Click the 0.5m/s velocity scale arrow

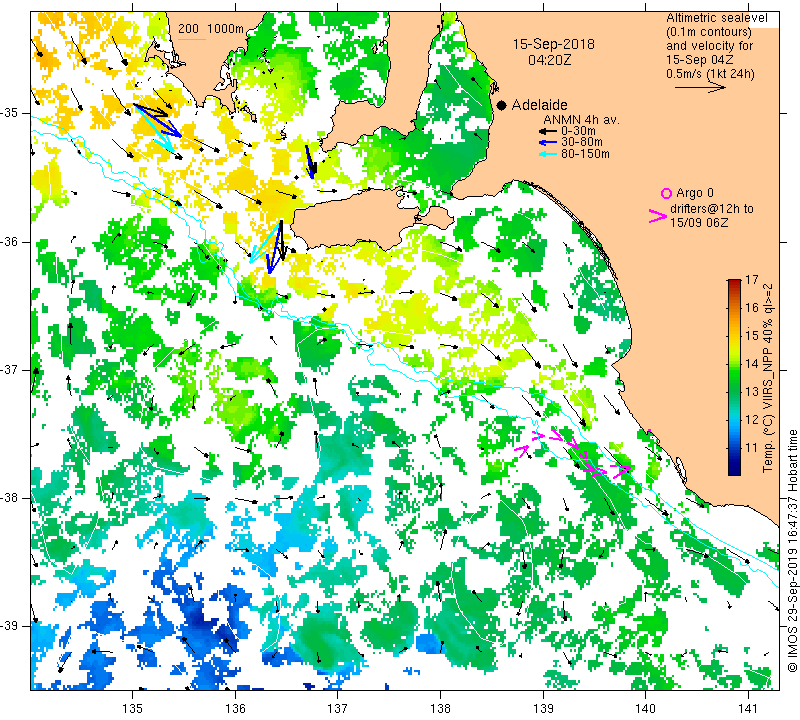point(700,87)
